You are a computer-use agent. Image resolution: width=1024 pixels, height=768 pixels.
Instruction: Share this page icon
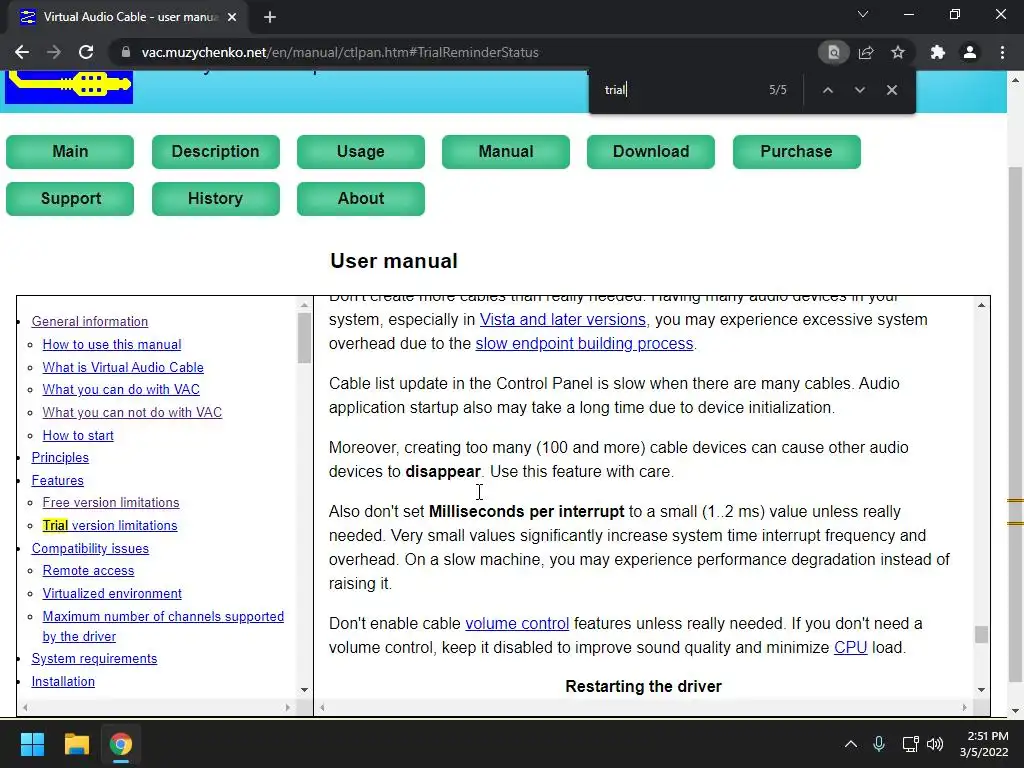[866, 52]
